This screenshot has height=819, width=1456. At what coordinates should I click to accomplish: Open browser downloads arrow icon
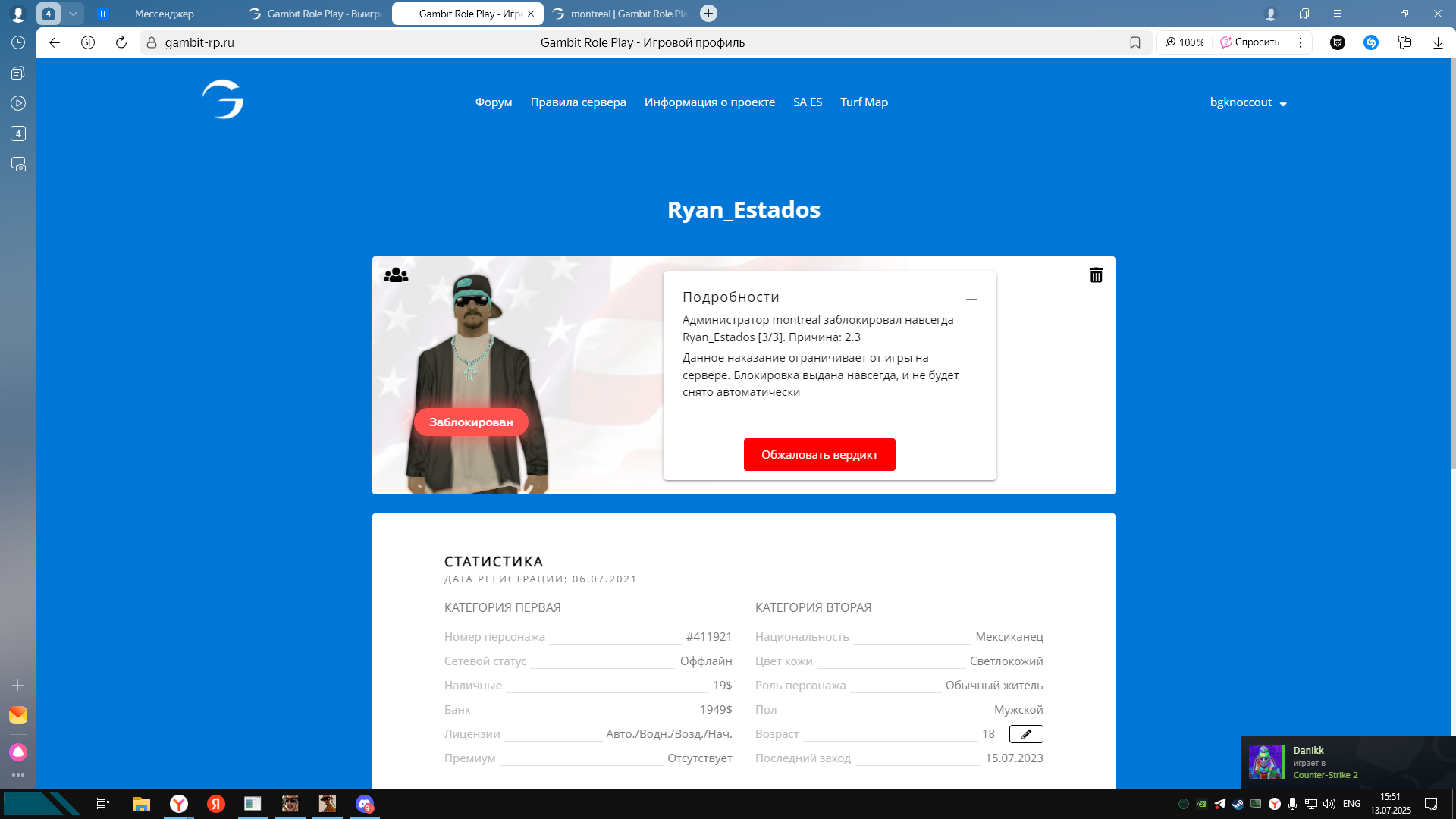1438,42
